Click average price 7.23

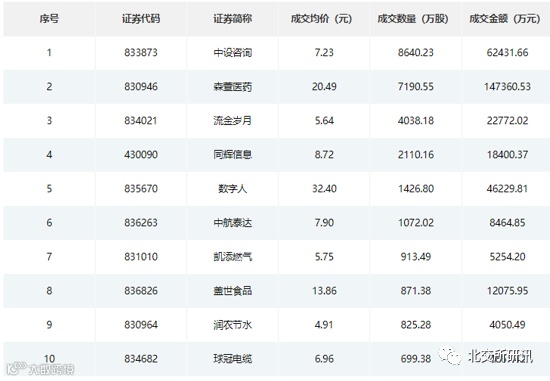[324, 53]
